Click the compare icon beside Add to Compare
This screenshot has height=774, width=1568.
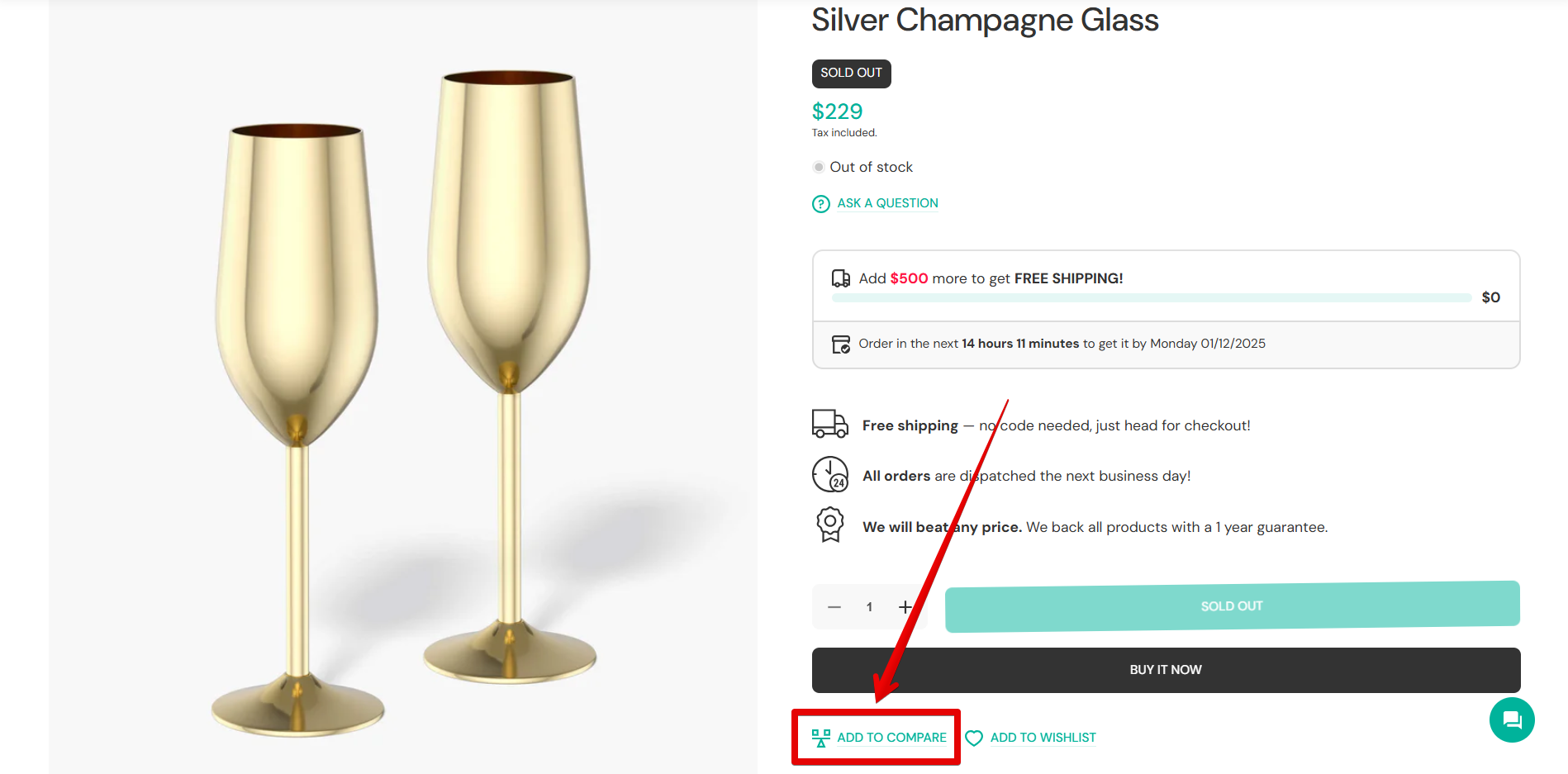pyautogui.click(x=820, y=738)
